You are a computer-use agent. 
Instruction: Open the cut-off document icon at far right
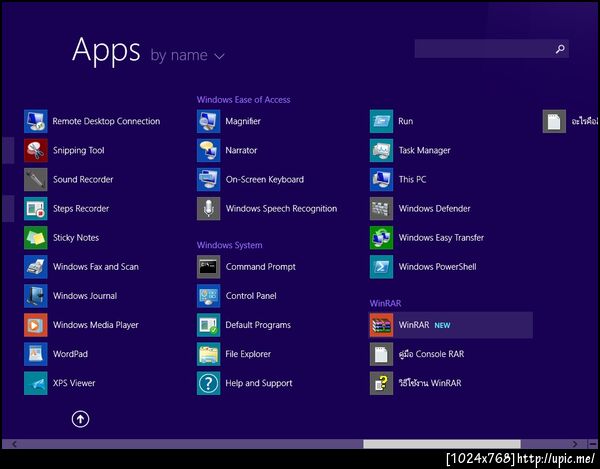click(x=554, y=121)
